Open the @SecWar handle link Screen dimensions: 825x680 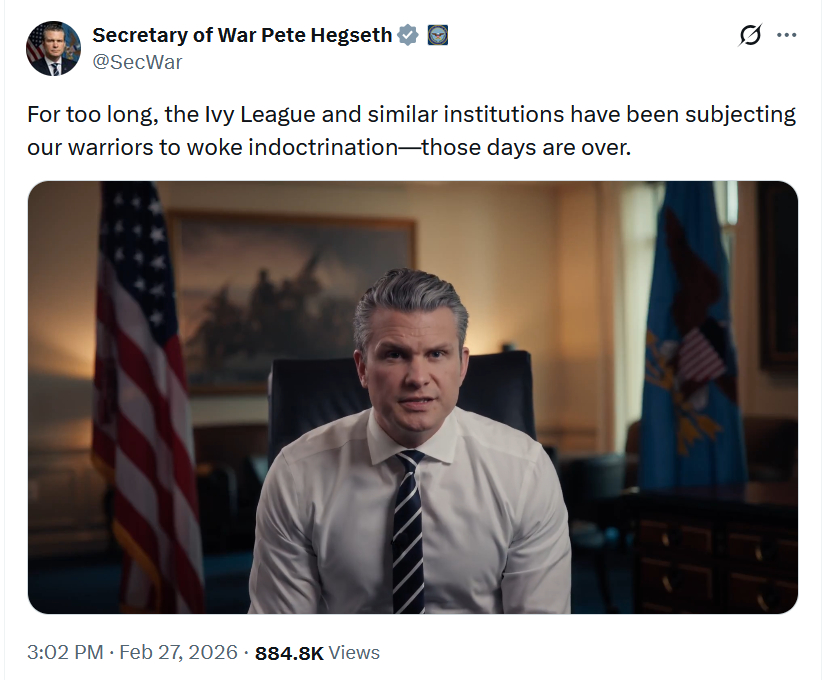tap(137, 62)
